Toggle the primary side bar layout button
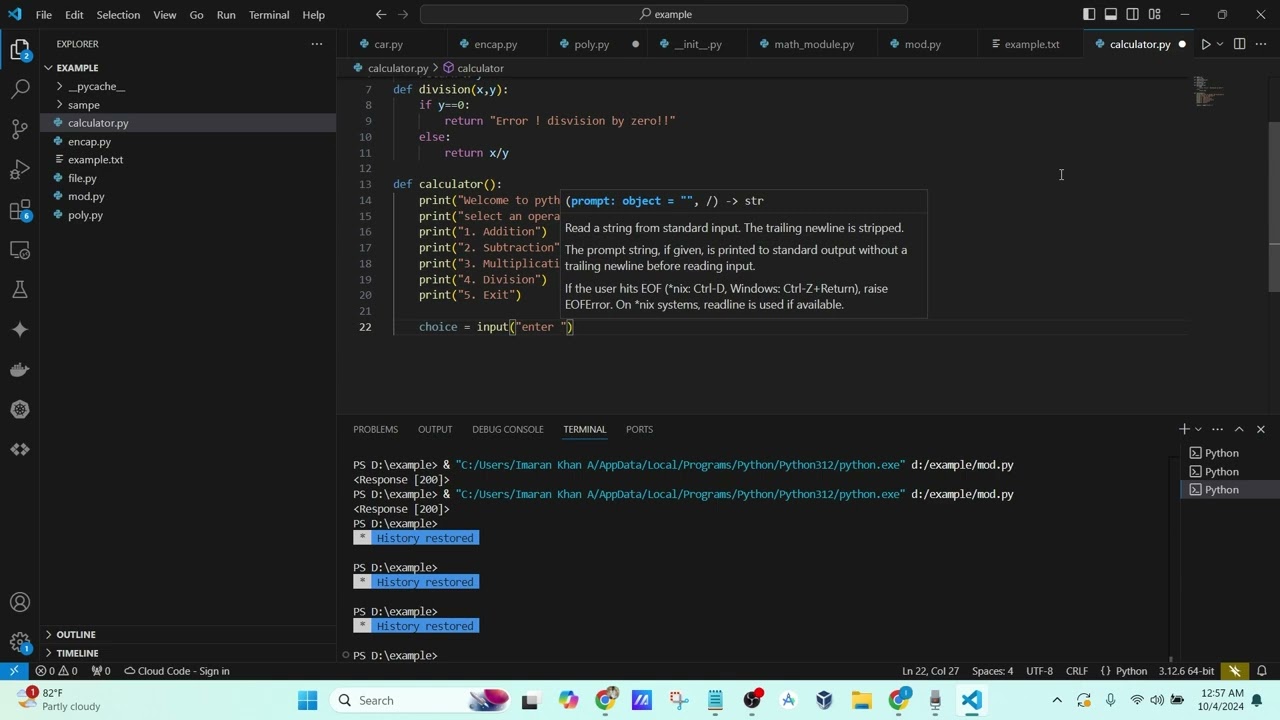The width and height of the screenshot is (1280, 720). point(1089,14)
